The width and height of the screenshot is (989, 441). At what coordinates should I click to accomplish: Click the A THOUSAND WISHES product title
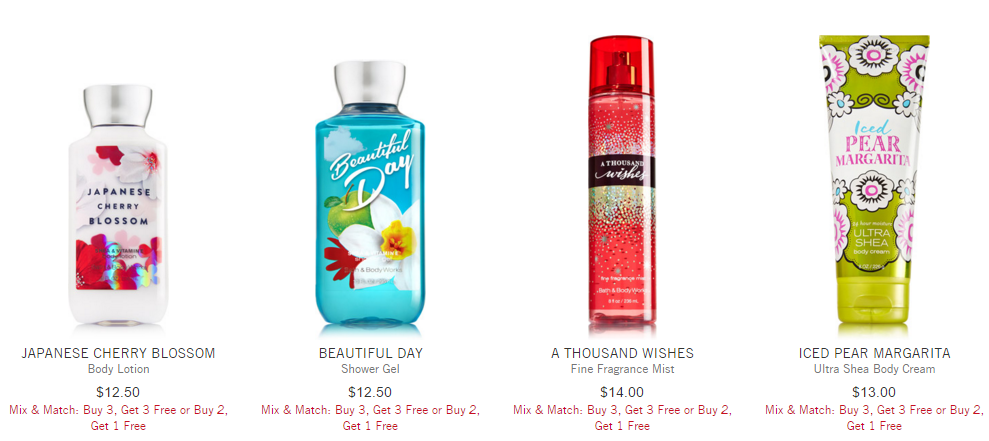(x=622, y=353)
